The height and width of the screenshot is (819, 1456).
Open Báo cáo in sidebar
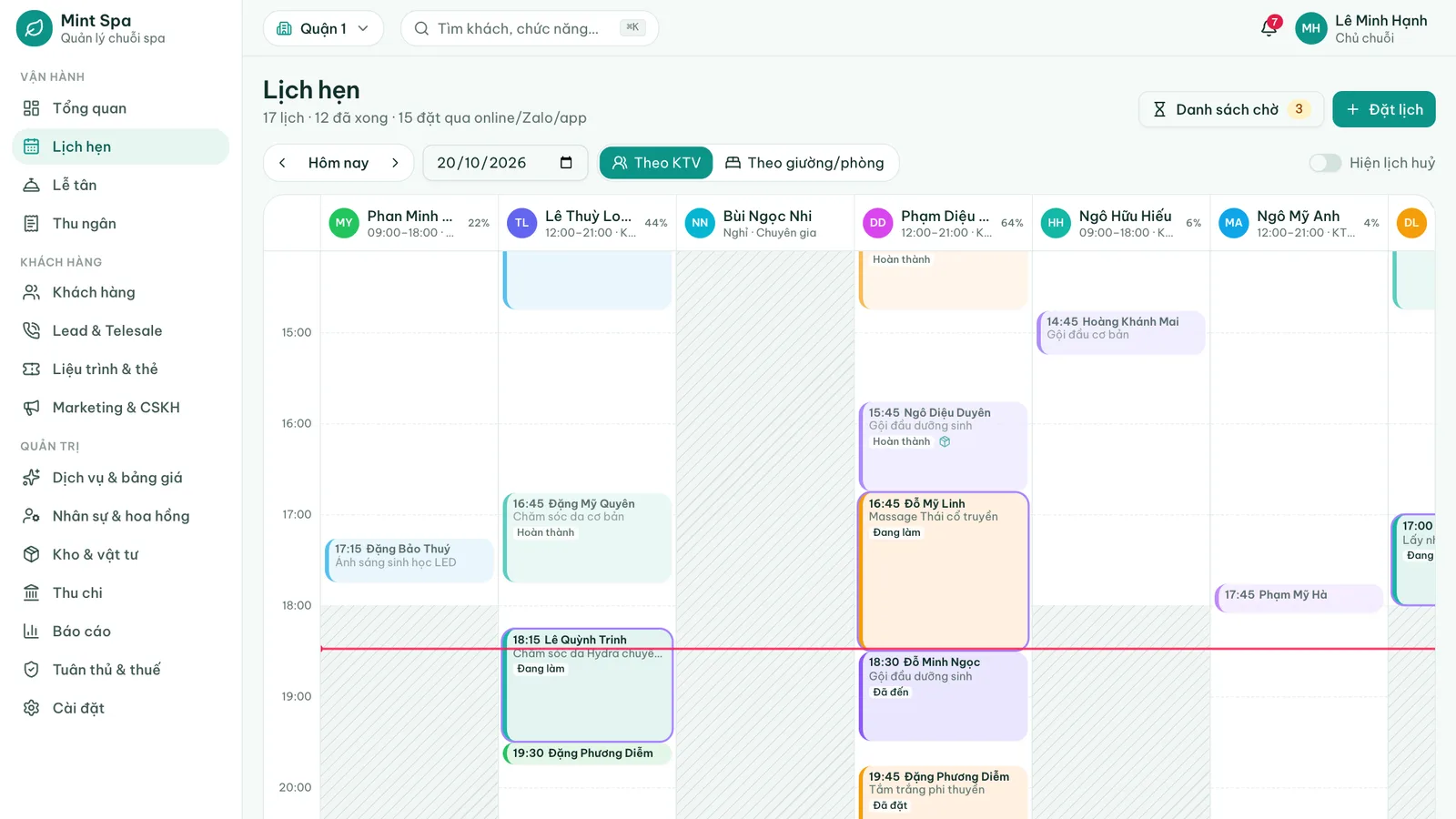pyautogui.click(x=120, y=631)
